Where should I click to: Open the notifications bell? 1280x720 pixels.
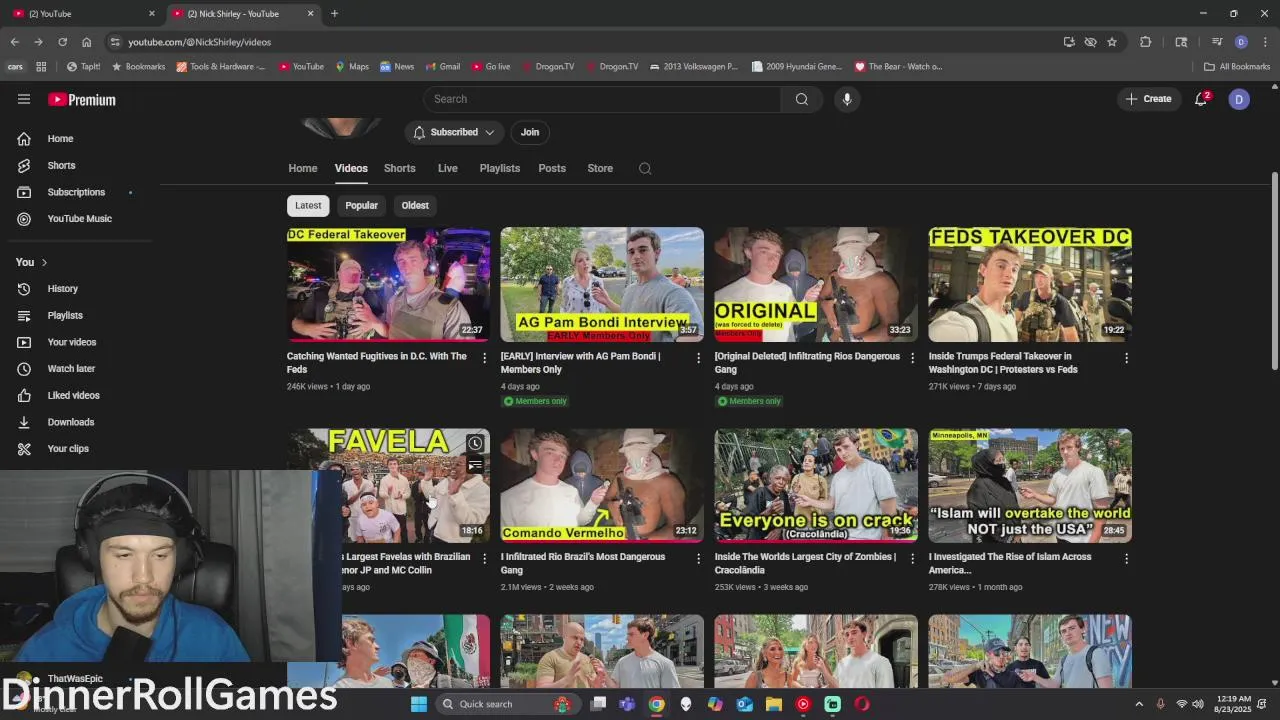pyautogui.click(x=1201, y=99)
